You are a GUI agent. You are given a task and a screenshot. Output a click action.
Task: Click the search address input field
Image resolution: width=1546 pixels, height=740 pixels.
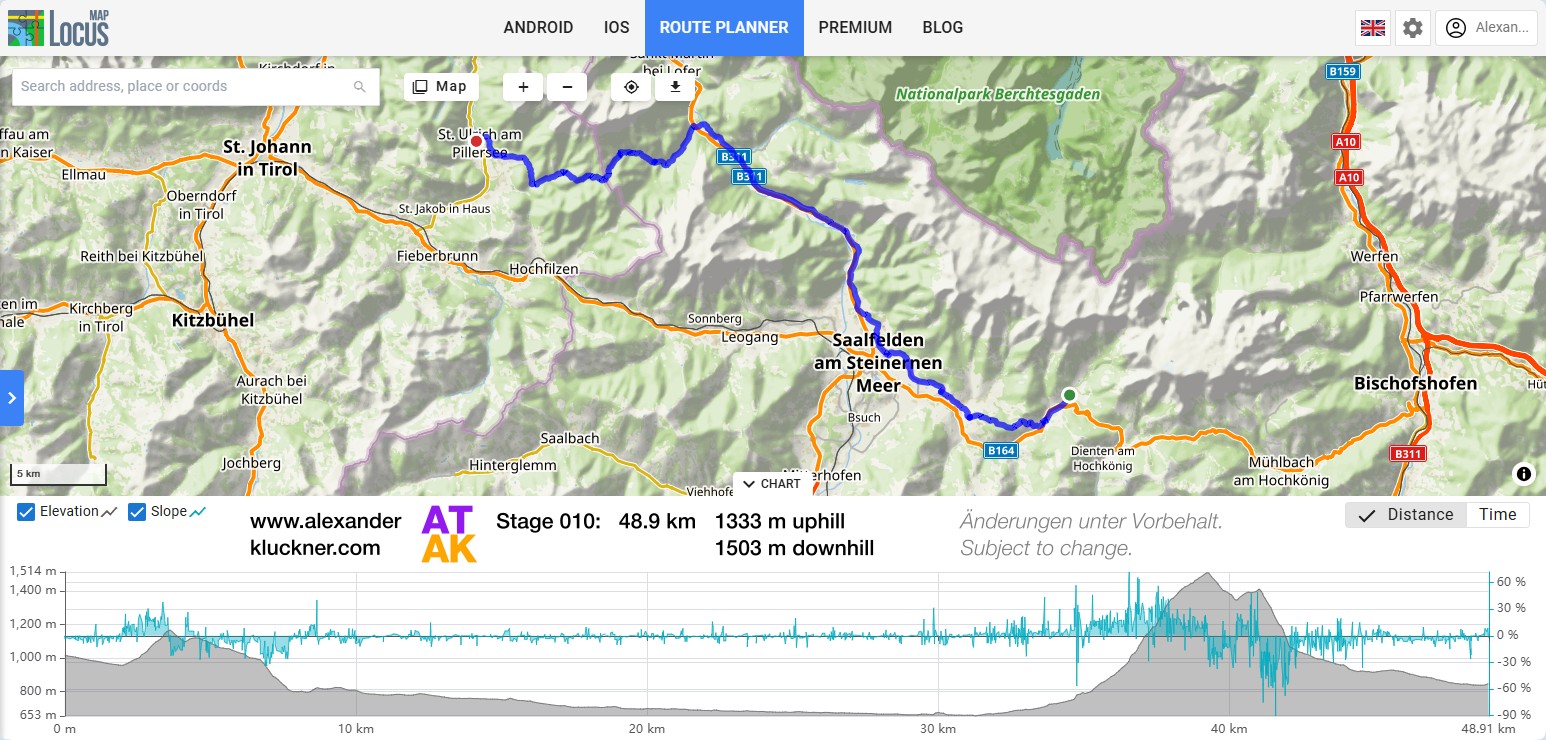(185, 87)
